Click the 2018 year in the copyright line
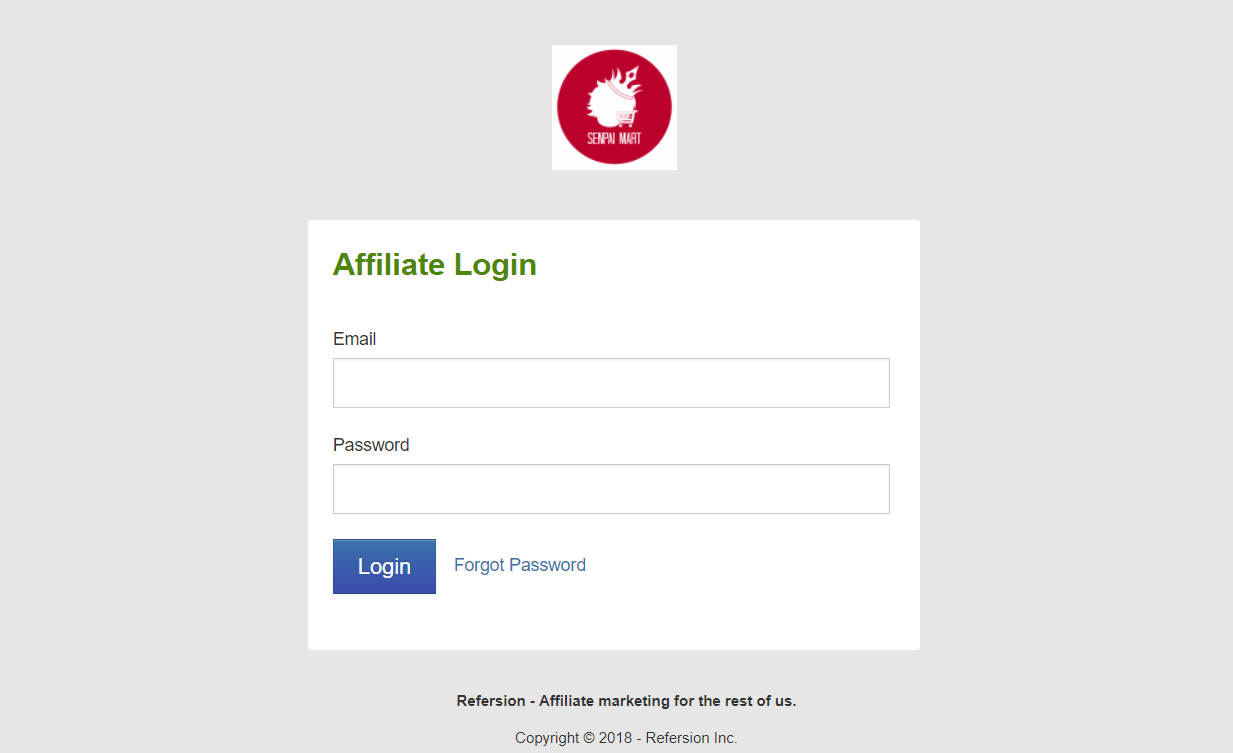1233x753 pixels. pyautogui.click(x=616, y=738)
